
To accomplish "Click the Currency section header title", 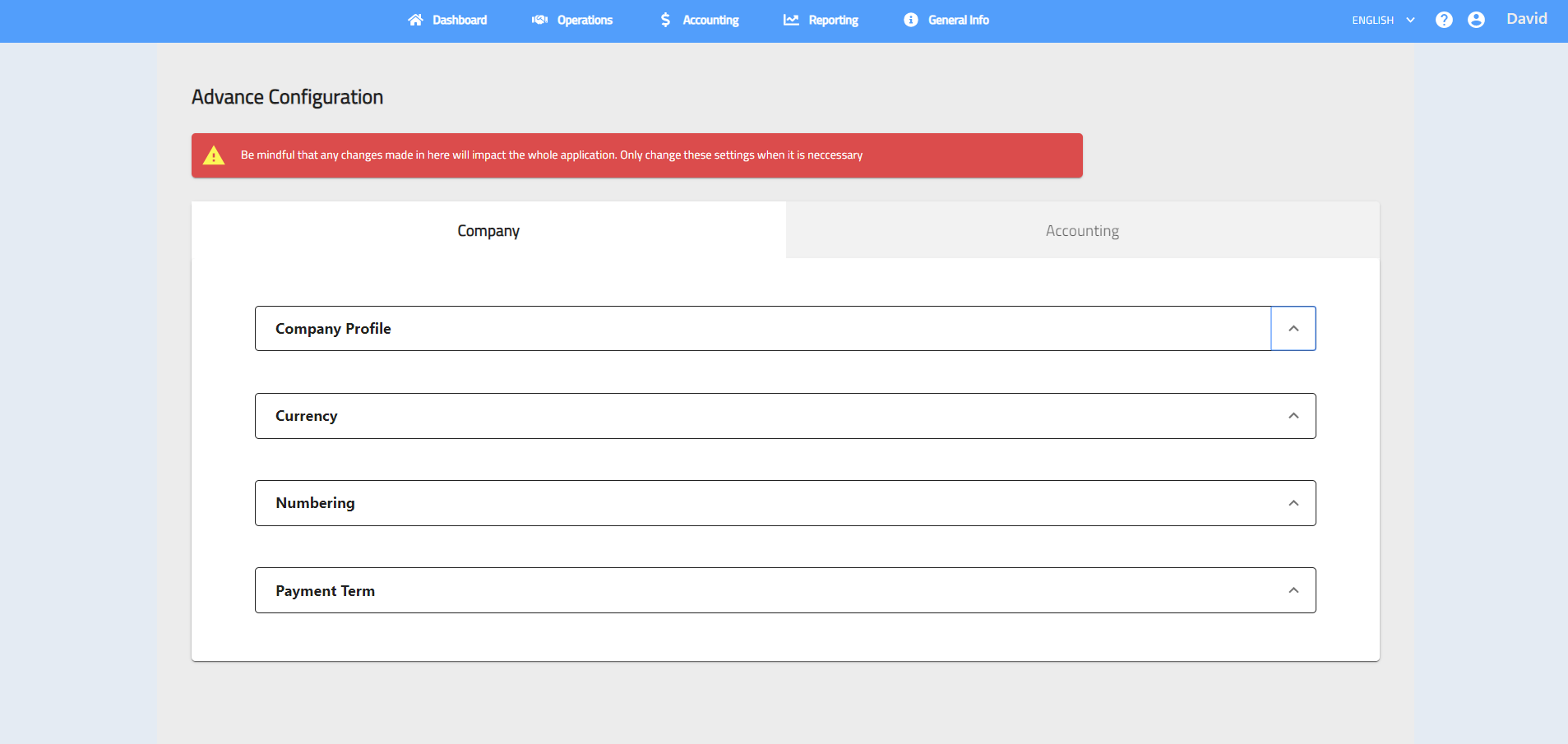I will (306, 416).
